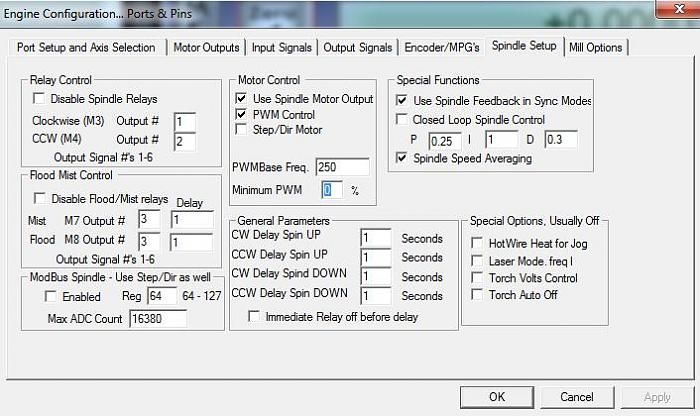Enable Step/Dir Motor checkbox
The width and height of the screenshot is (700, 416).
pos(241,130)
